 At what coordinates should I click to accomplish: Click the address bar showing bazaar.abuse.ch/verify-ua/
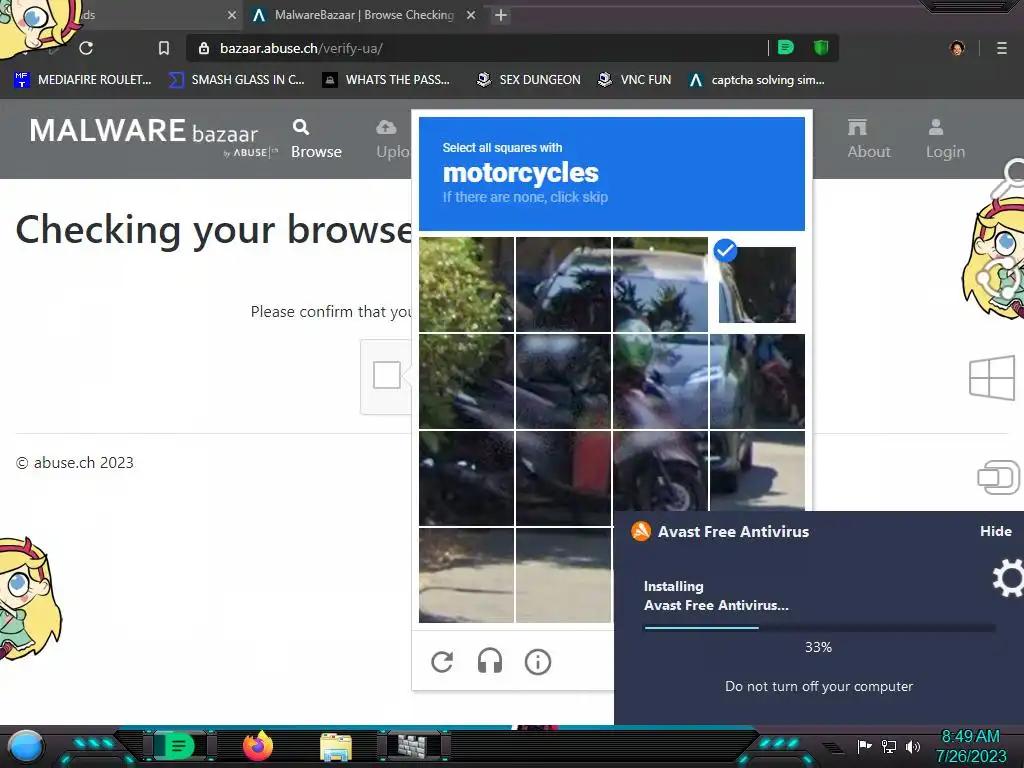477,48
